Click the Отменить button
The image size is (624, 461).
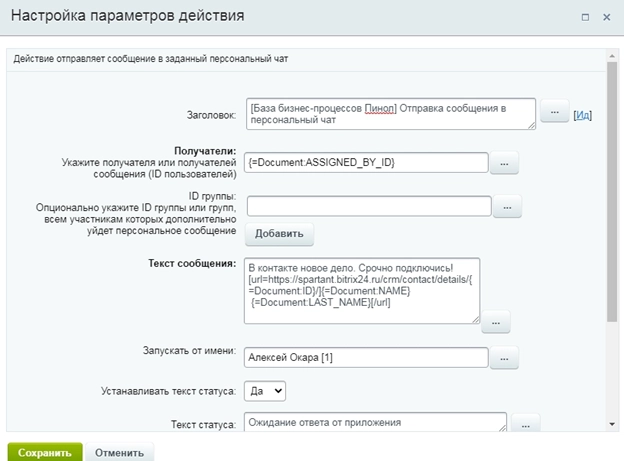[x=119, y=452]
